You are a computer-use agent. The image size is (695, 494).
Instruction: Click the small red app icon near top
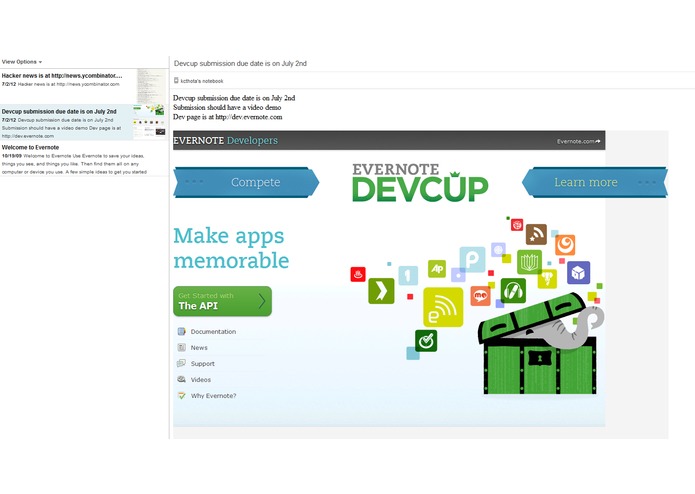pyautogui.click(x=517, y=225)
